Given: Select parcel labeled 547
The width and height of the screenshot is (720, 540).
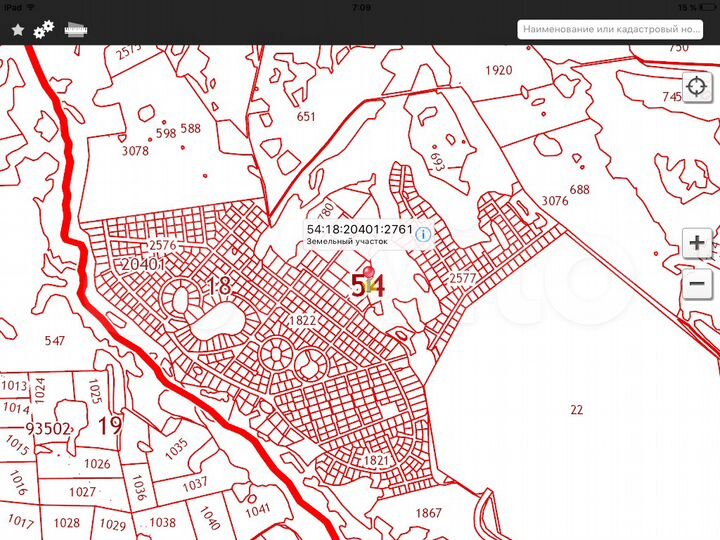Looking at the screenshot, I should coord(55,341).
